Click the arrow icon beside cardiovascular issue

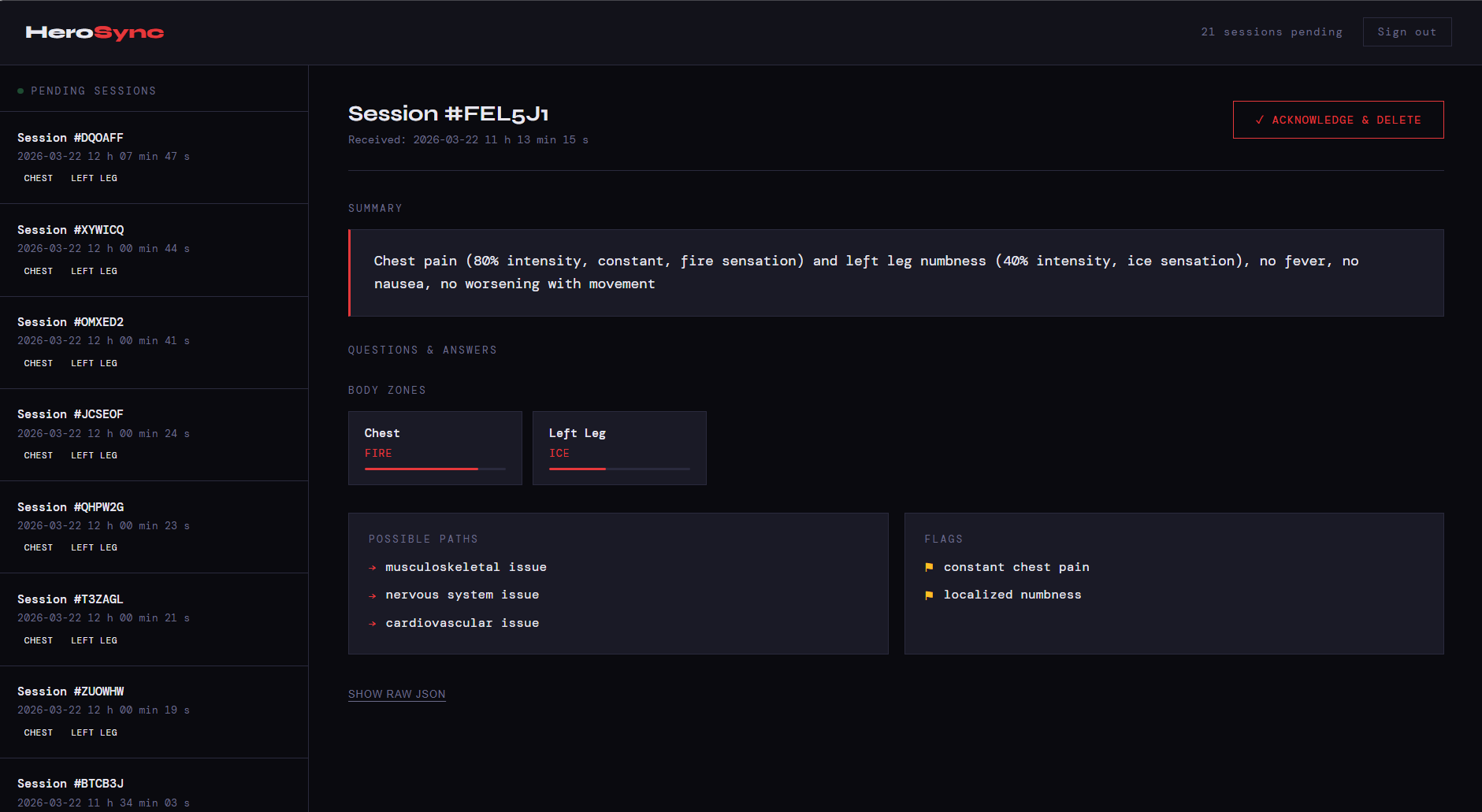coord(373,624)
